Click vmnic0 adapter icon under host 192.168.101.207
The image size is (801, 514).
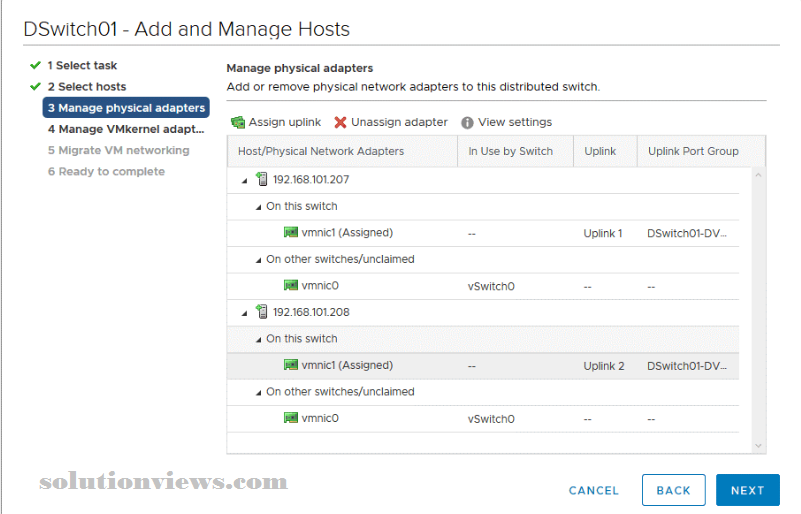(291, 285)
